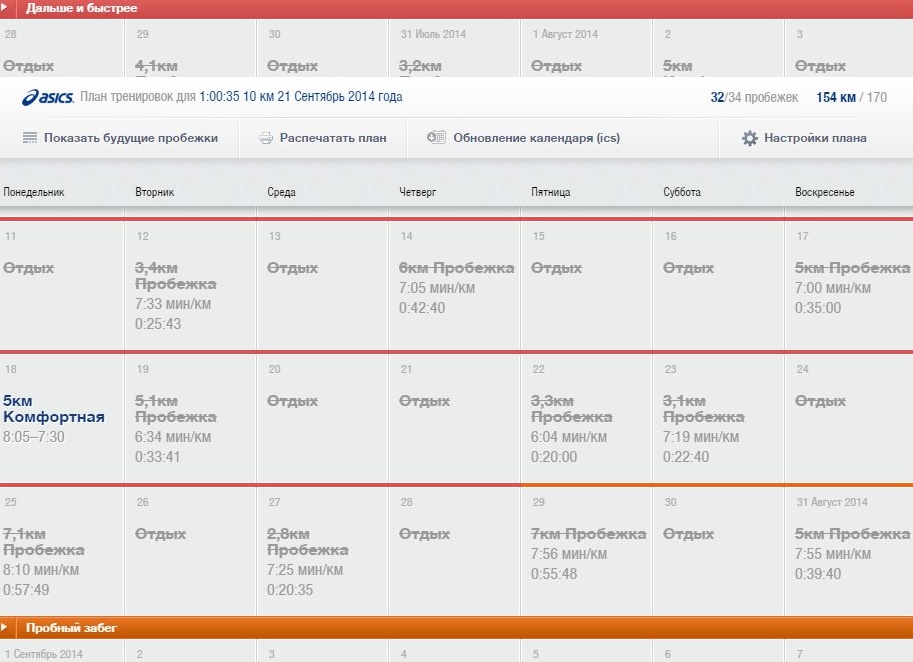Click the 3,3км Пробежка run on the 22nd
Viewport: 913px width, 662px height.
572,409
